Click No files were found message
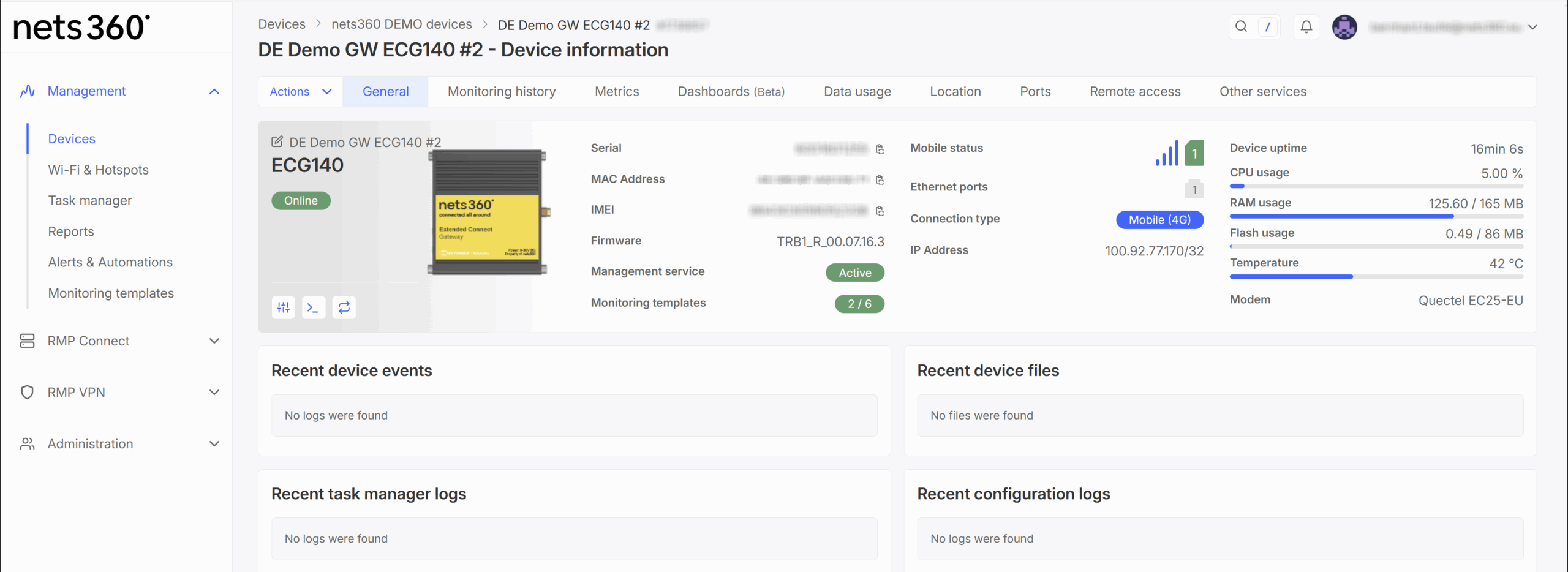 pos(981,415)
